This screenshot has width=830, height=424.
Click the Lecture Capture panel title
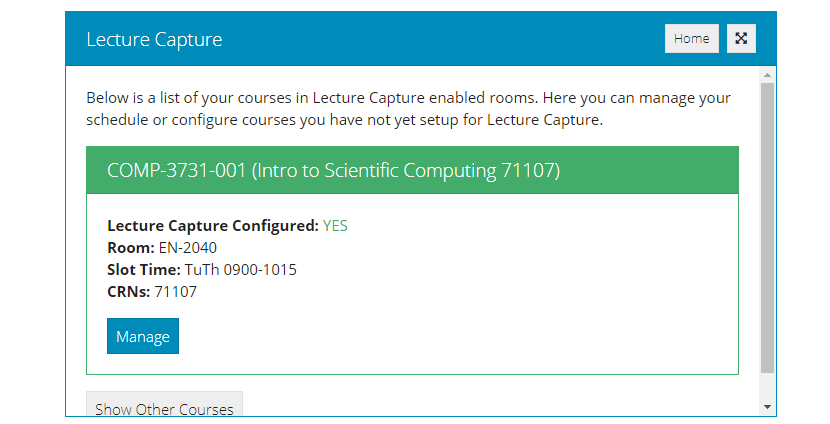(x=154, y=39)
